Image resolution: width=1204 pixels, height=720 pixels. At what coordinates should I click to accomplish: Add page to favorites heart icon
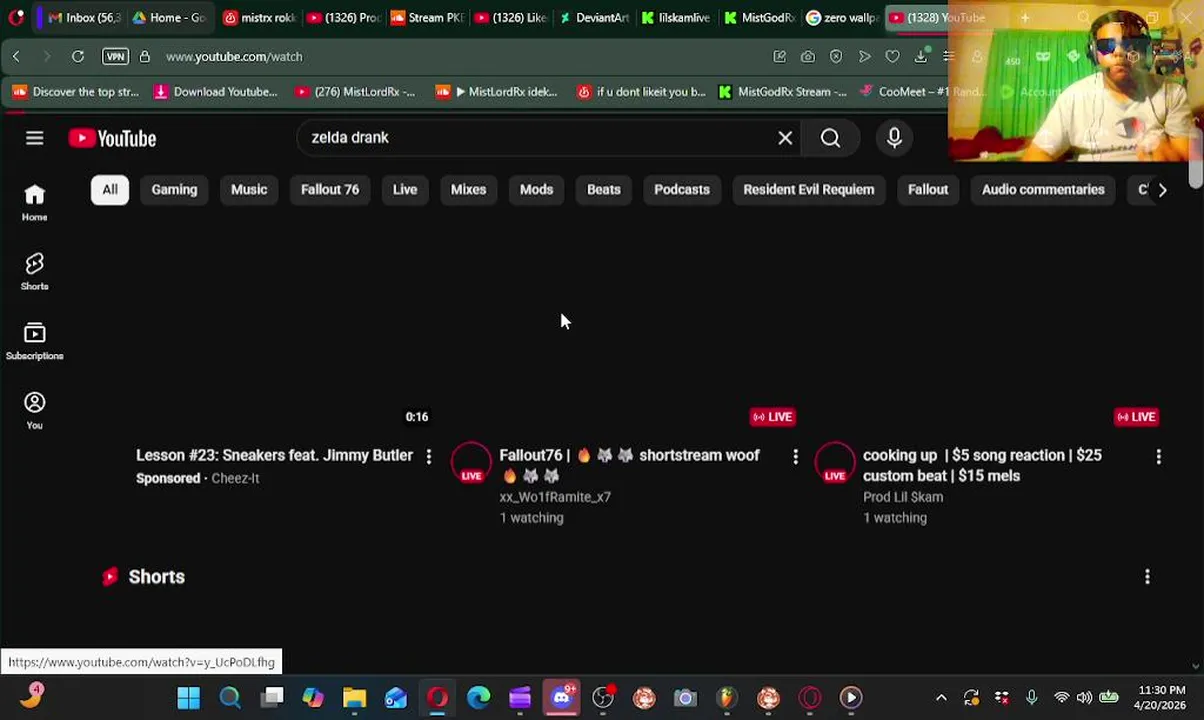tap(892, 57)
